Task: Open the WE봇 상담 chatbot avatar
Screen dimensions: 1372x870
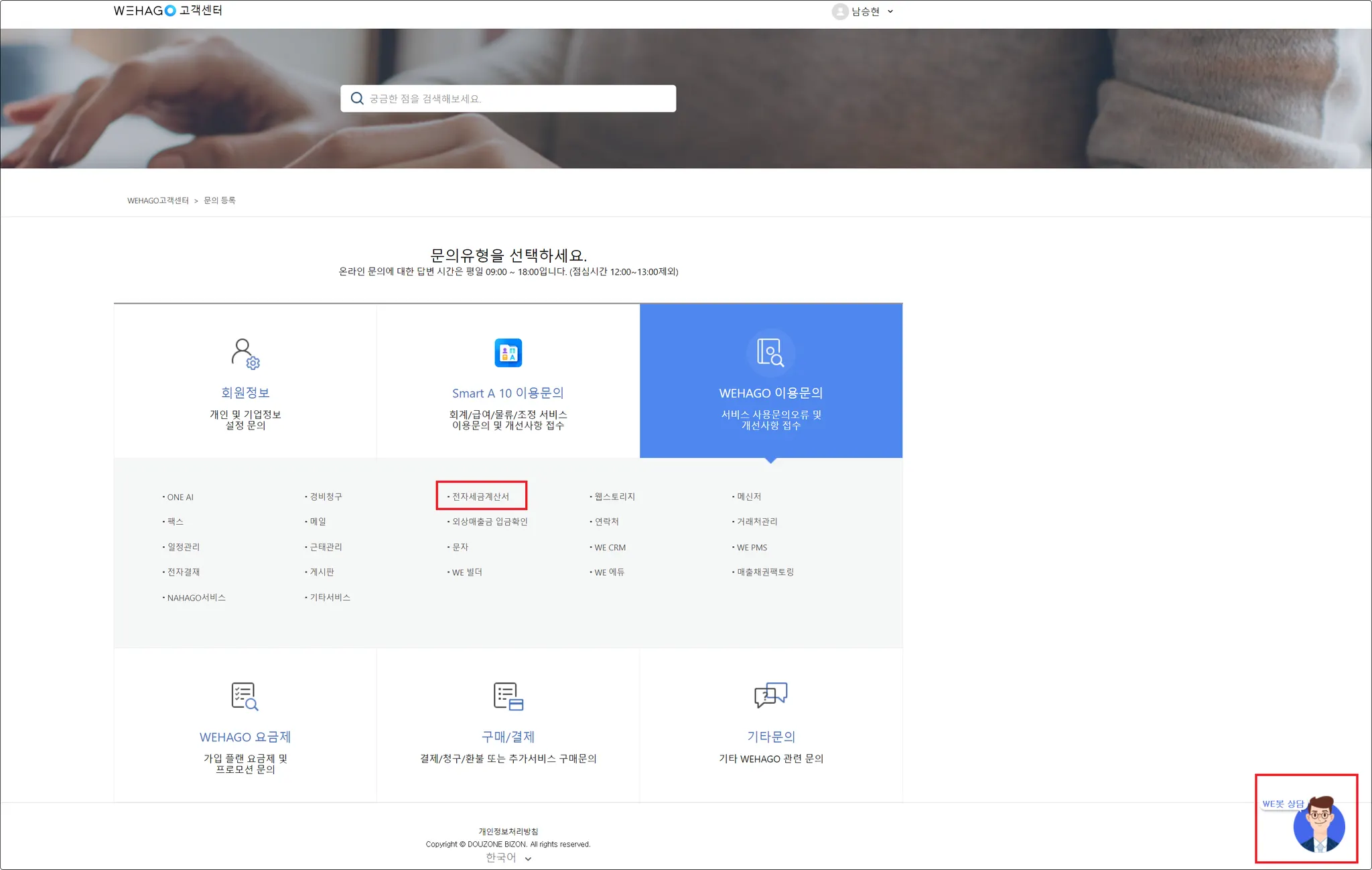Action: [x=1318, y=825]
